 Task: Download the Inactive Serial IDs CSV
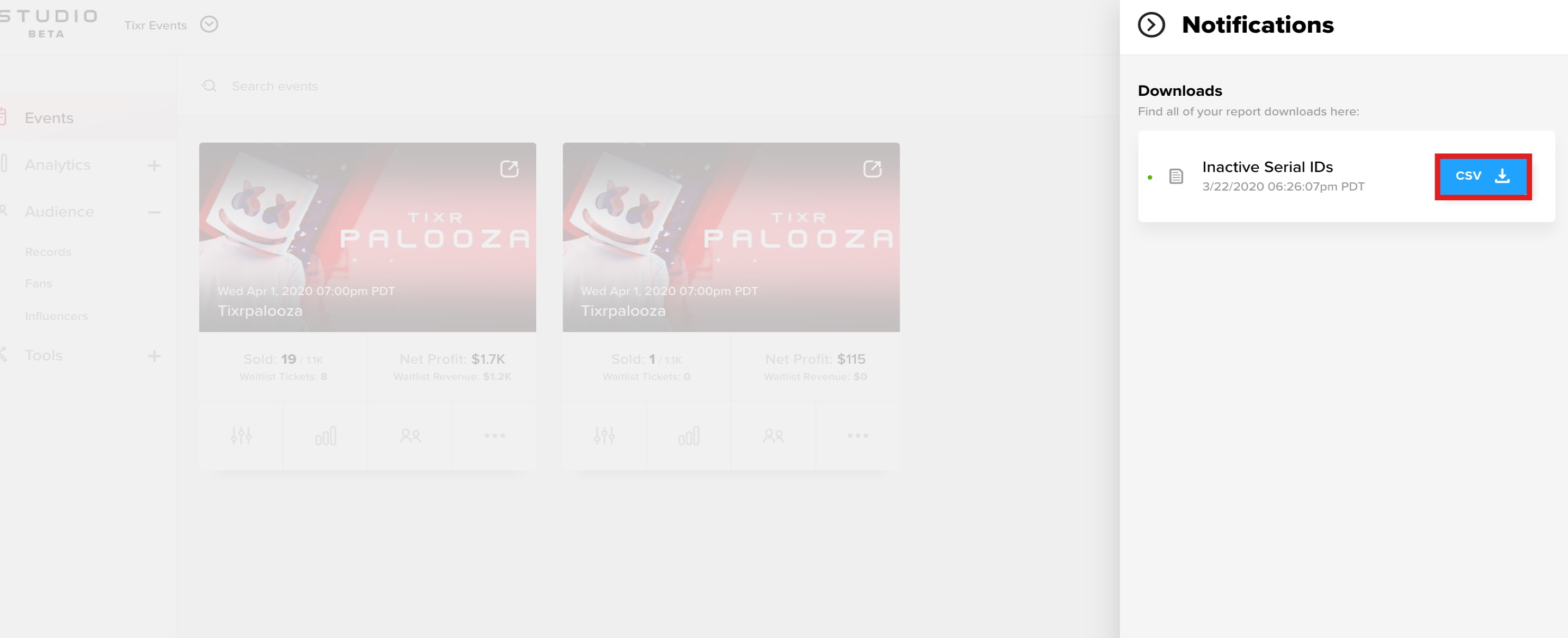click(x=1483, y=176)
